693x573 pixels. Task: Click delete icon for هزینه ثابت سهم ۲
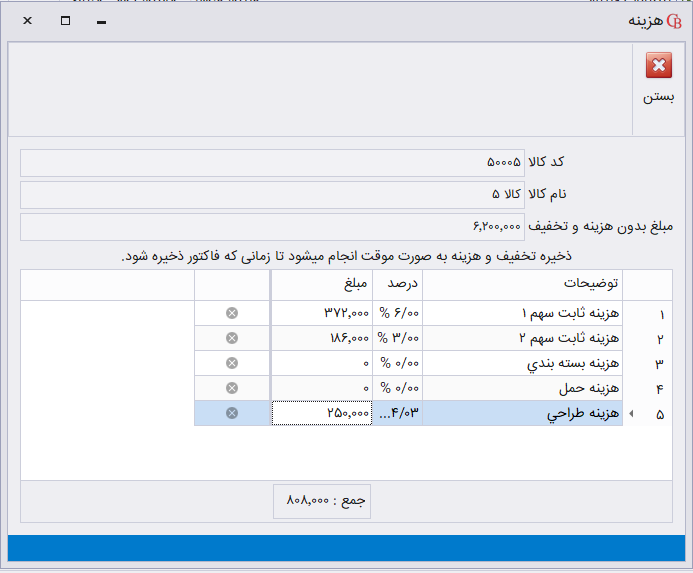point(232,338)
